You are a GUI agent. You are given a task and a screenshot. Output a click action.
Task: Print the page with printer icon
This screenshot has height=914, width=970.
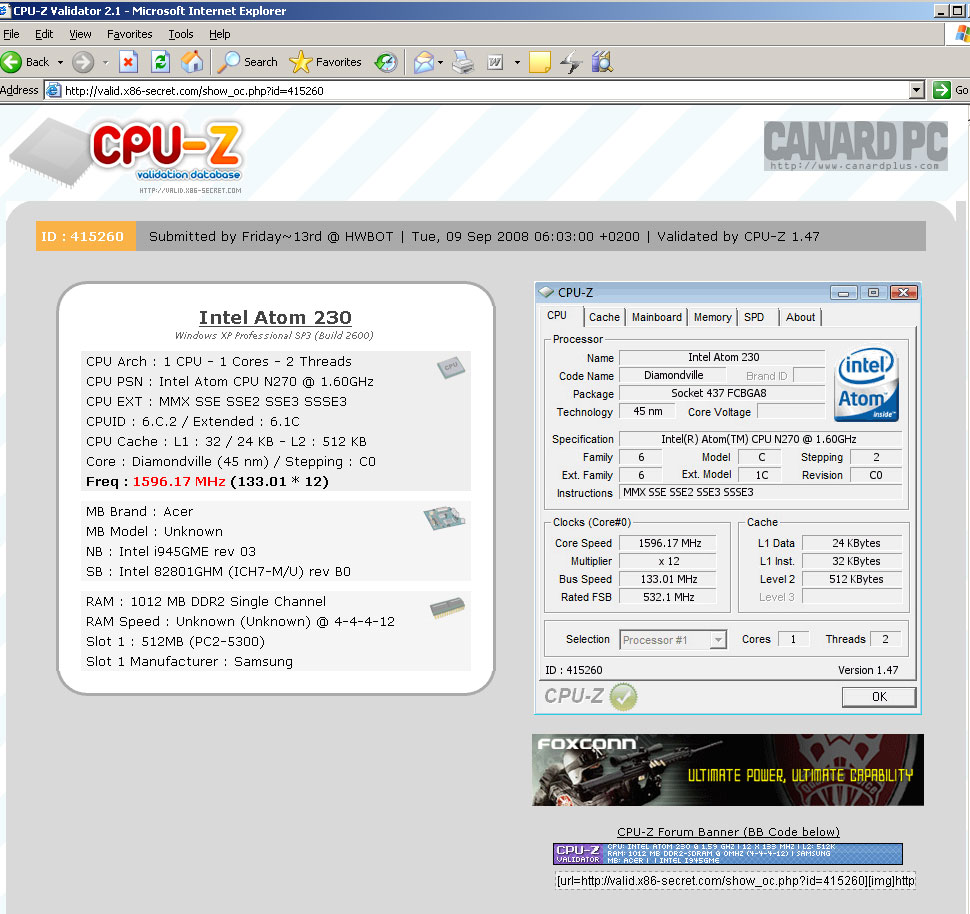tap(463, 62)
